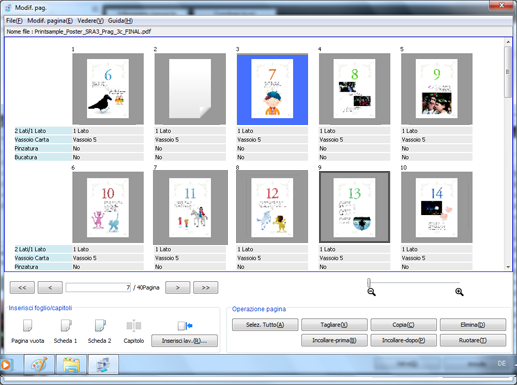The image size is (517, 385).
Task: Select page 1 thumbnail showing number 6
Action: (108, 89)
